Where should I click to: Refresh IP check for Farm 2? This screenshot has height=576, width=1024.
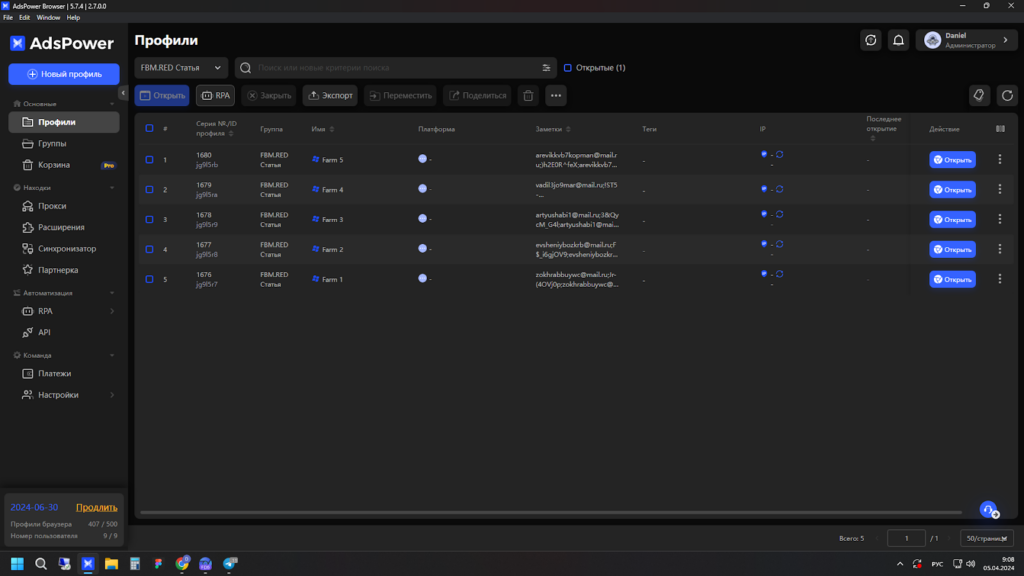tap(780, 244)
